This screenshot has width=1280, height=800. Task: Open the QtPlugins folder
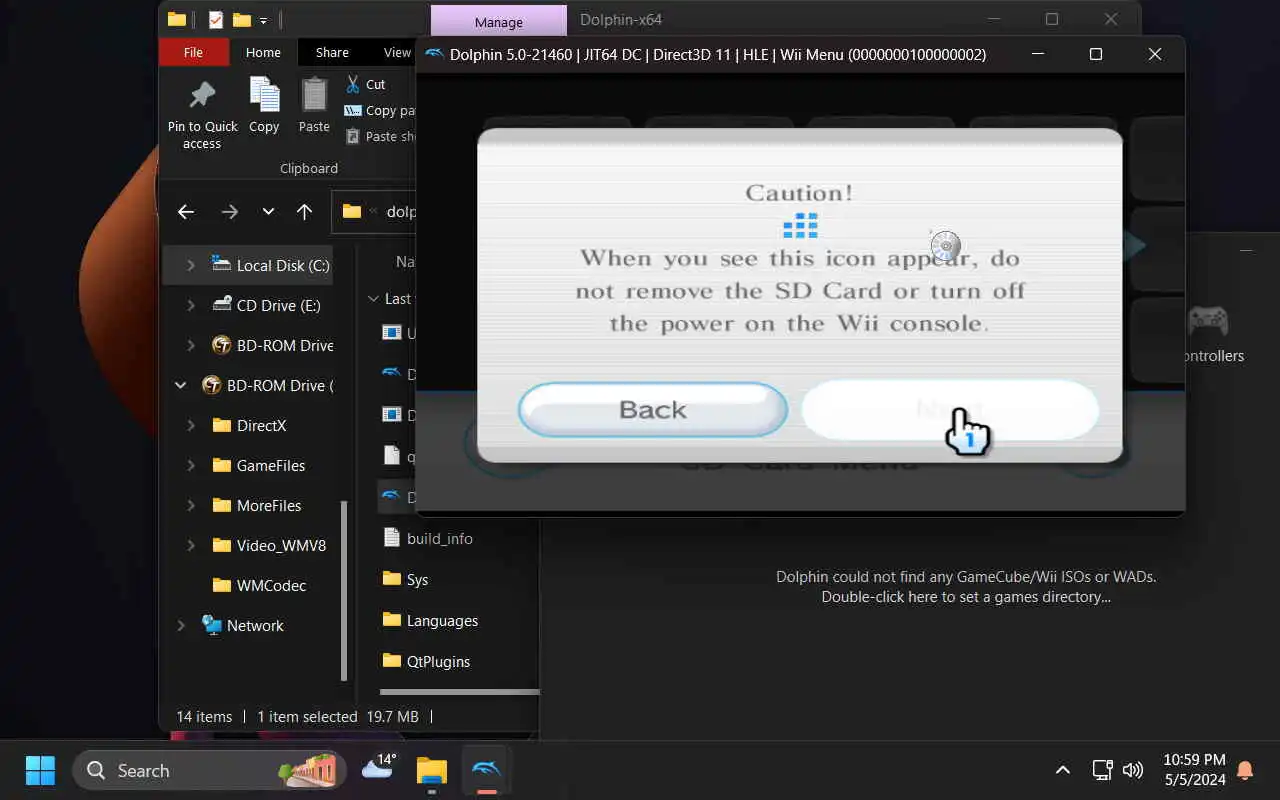click(426, 661)
